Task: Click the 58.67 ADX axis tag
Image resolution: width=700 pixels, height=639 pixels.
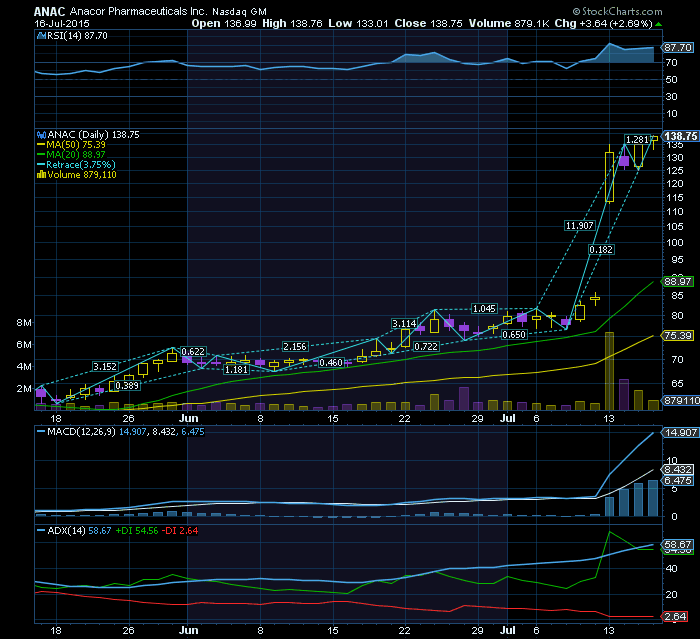Action: coord(678,544)
